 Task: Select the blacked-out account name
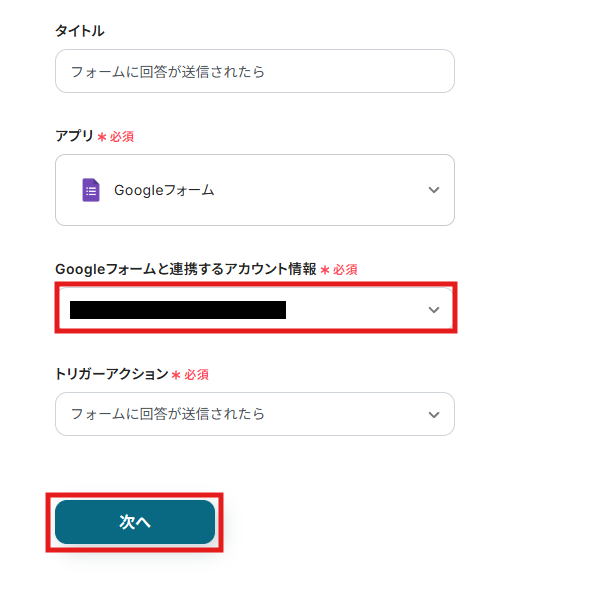178,310
